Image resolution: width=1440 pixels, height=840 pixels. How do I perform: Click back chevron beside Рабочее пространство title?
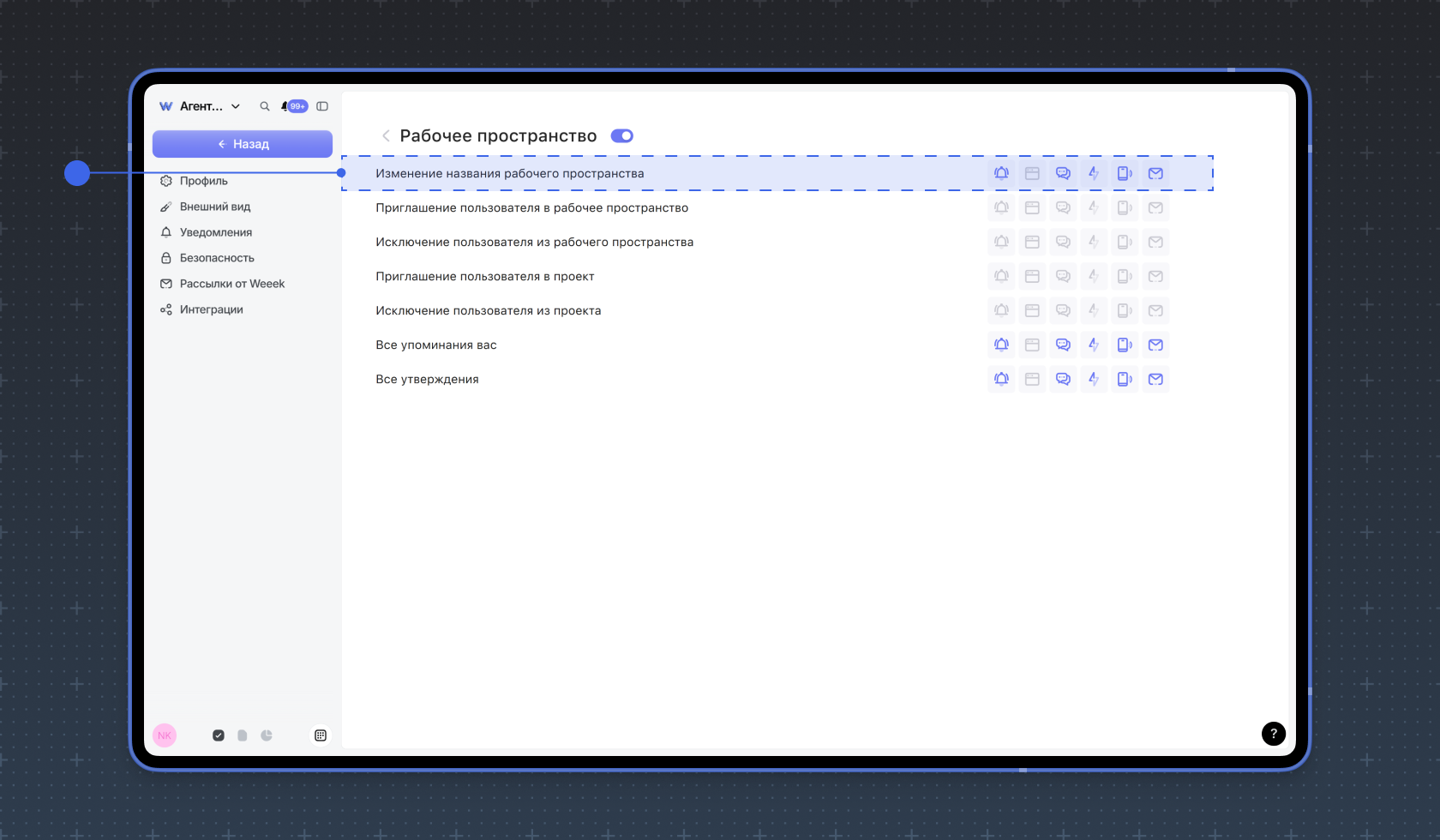pyautogui.click(x=386, y=136)
